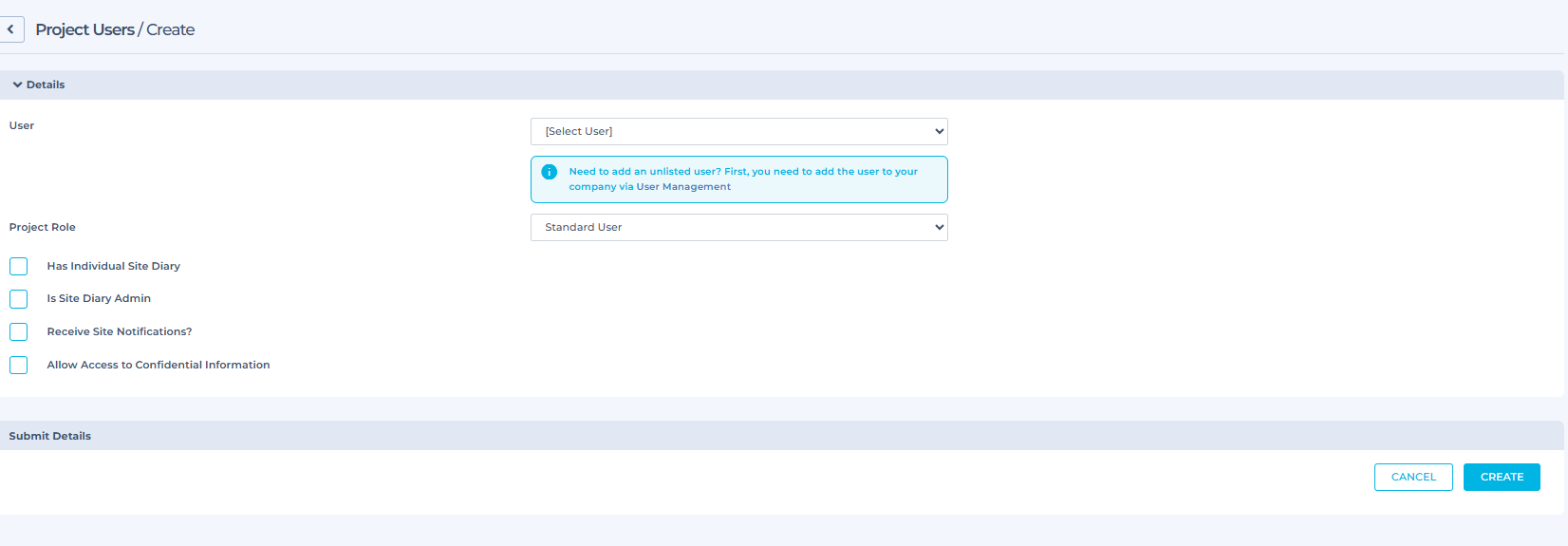1568x546 pixels.
Task: Collapse the Details section chevron
Action: [17, 85]
